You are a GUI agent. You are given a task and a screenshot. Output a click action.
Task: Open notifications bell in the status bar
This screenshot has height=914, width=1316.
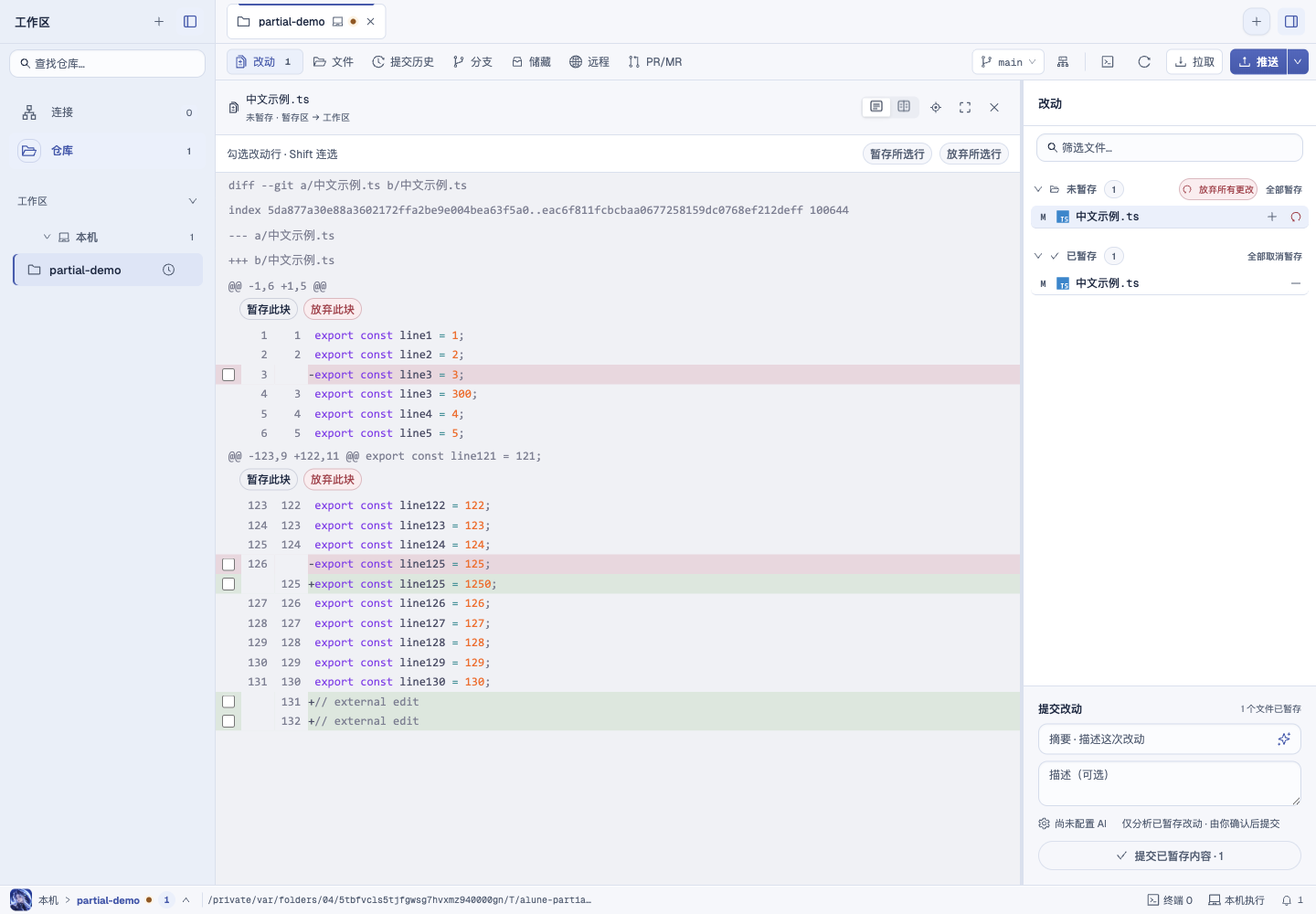[1287, 900]
